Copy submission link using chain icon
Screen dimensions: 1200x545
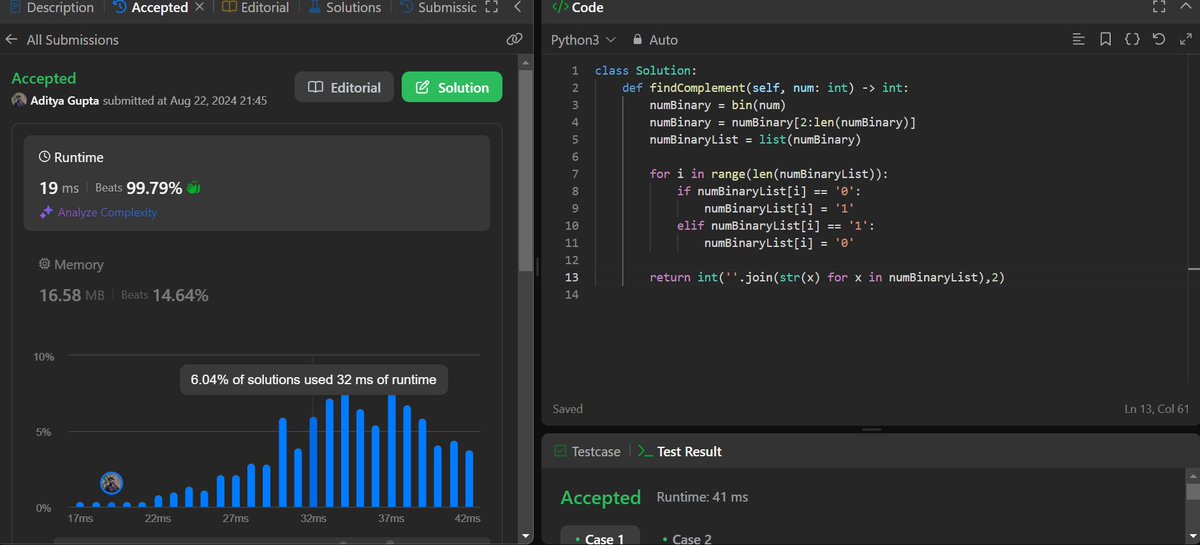coord(514,40)
